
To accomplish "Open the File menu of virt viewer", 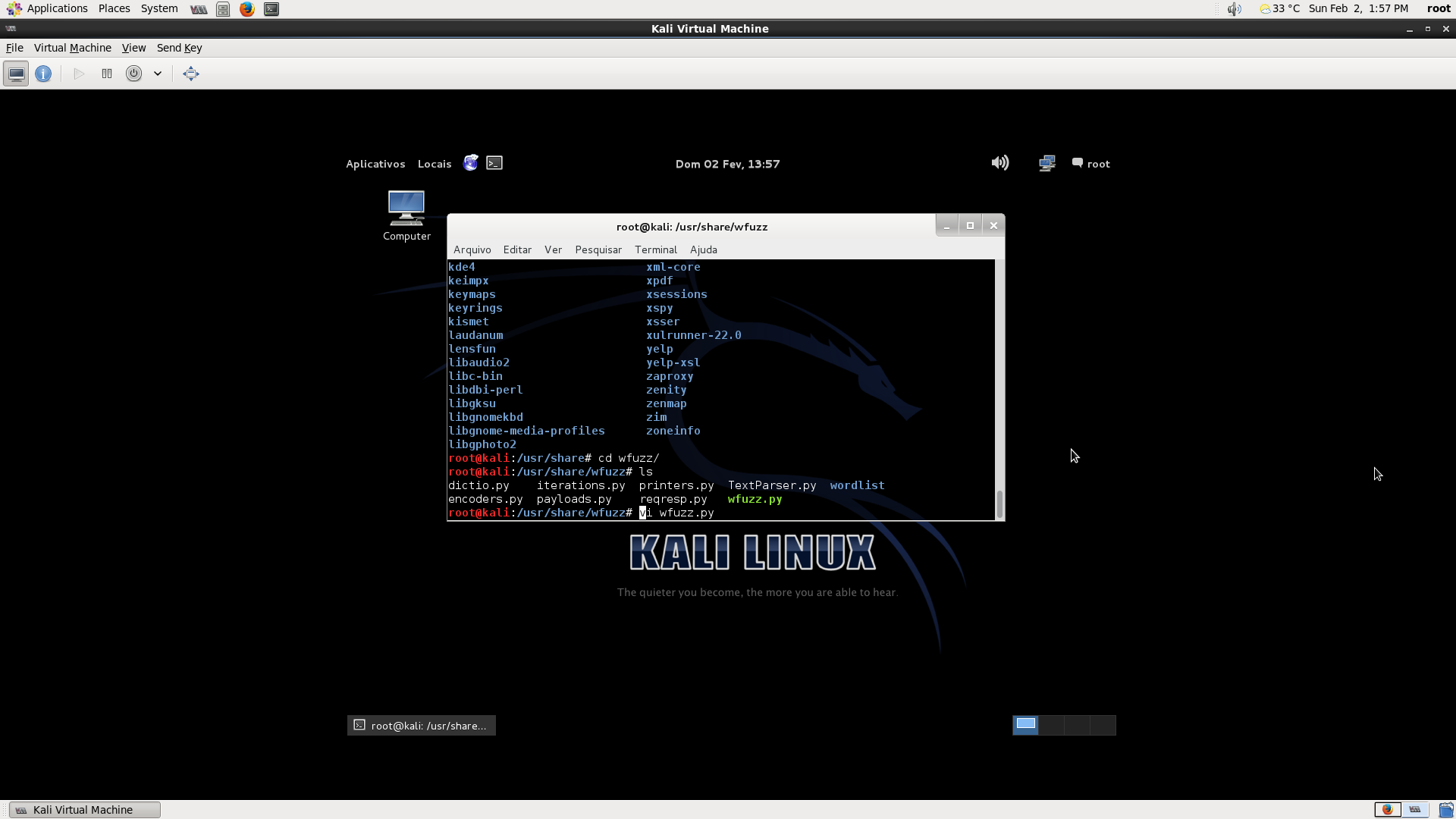I will [x=14, y=48].
